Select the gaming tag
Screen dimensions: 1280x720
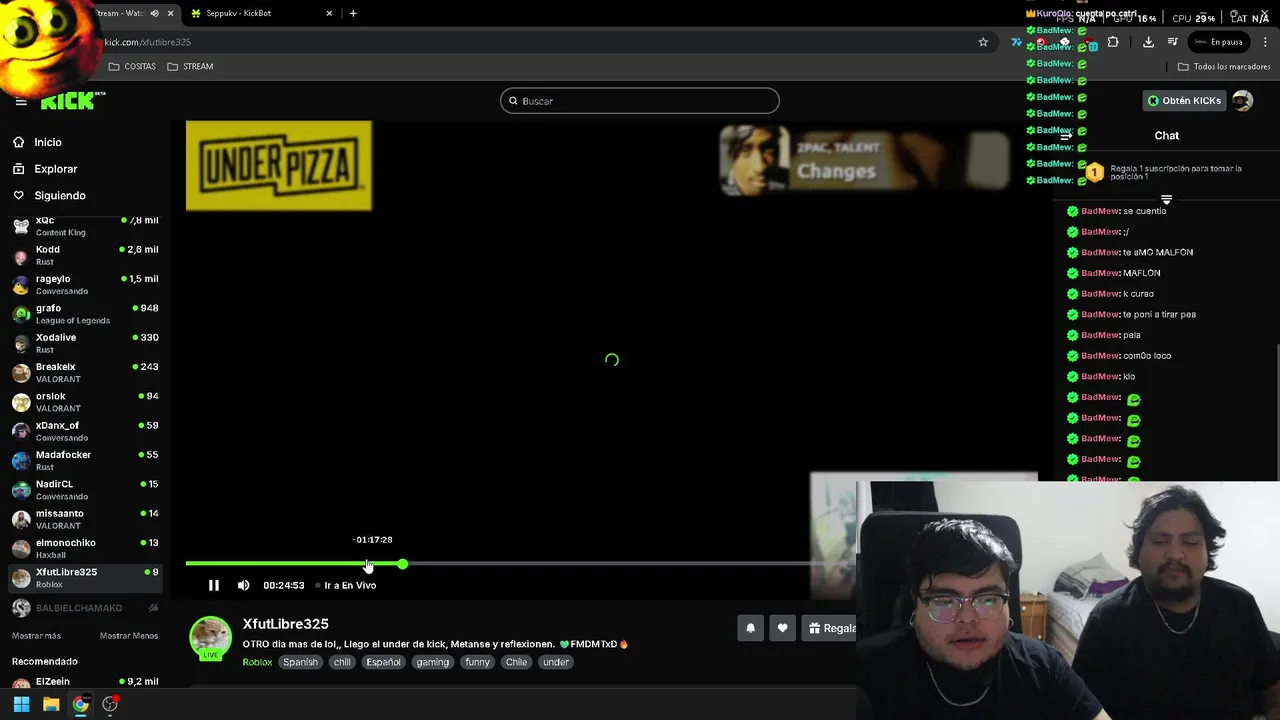coord(432,662)
